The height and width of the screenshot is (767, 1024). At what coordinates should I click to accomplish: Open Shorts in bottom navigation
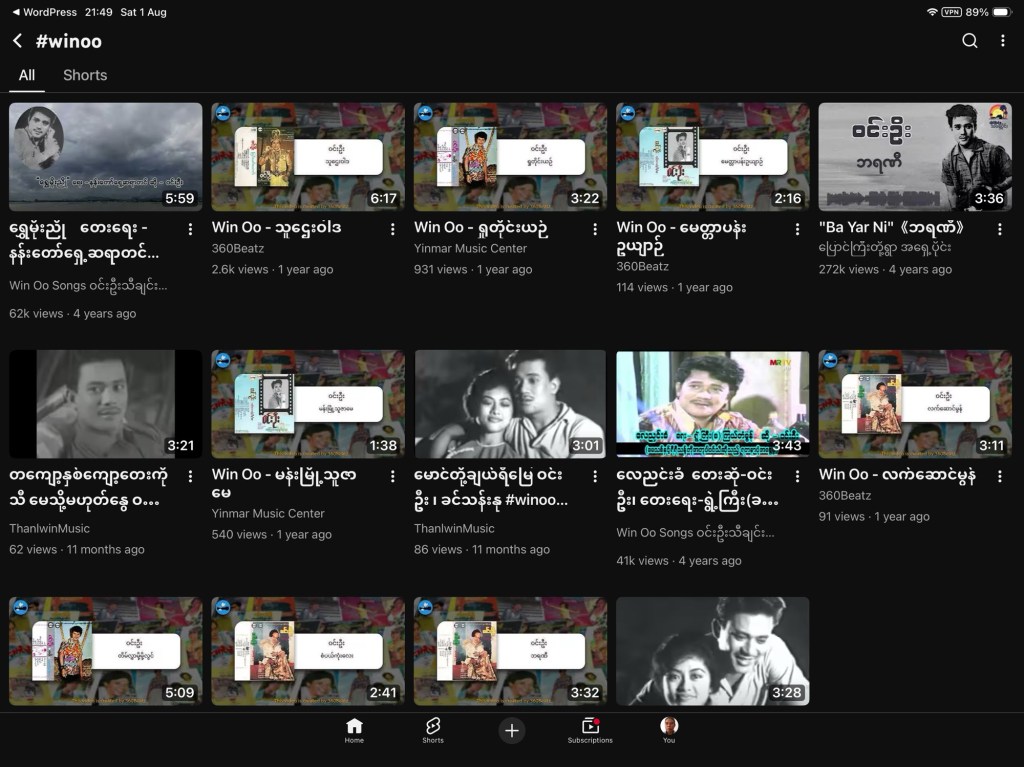point(433,730)
